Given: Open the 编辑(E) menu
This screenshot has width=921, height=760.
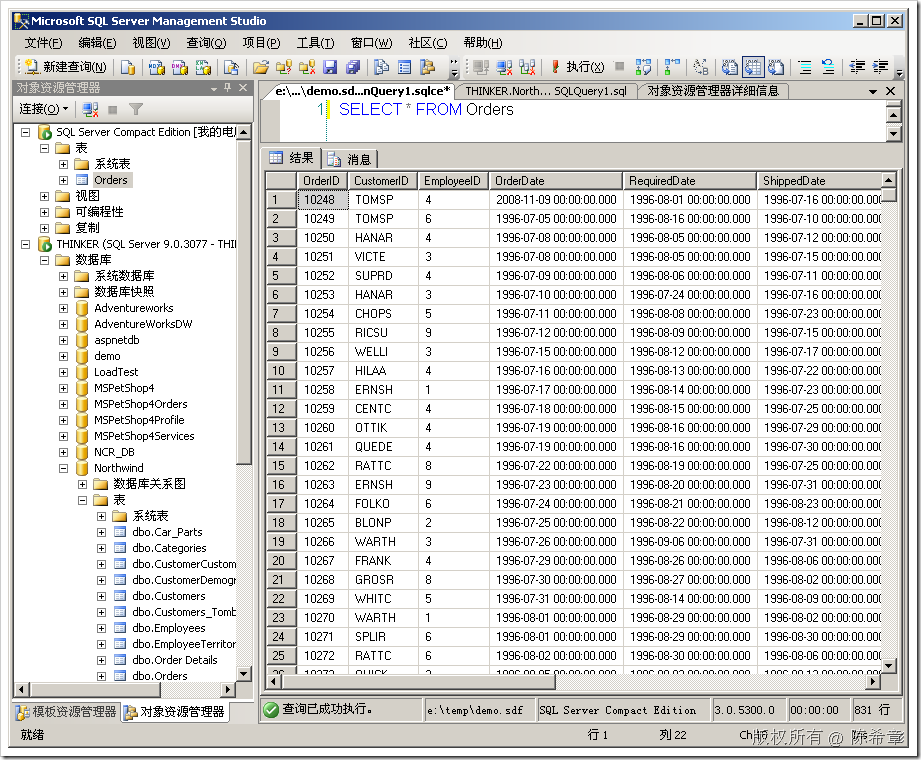Looking at the screenshot, I should pyautogui.click(x=97, y=43).
